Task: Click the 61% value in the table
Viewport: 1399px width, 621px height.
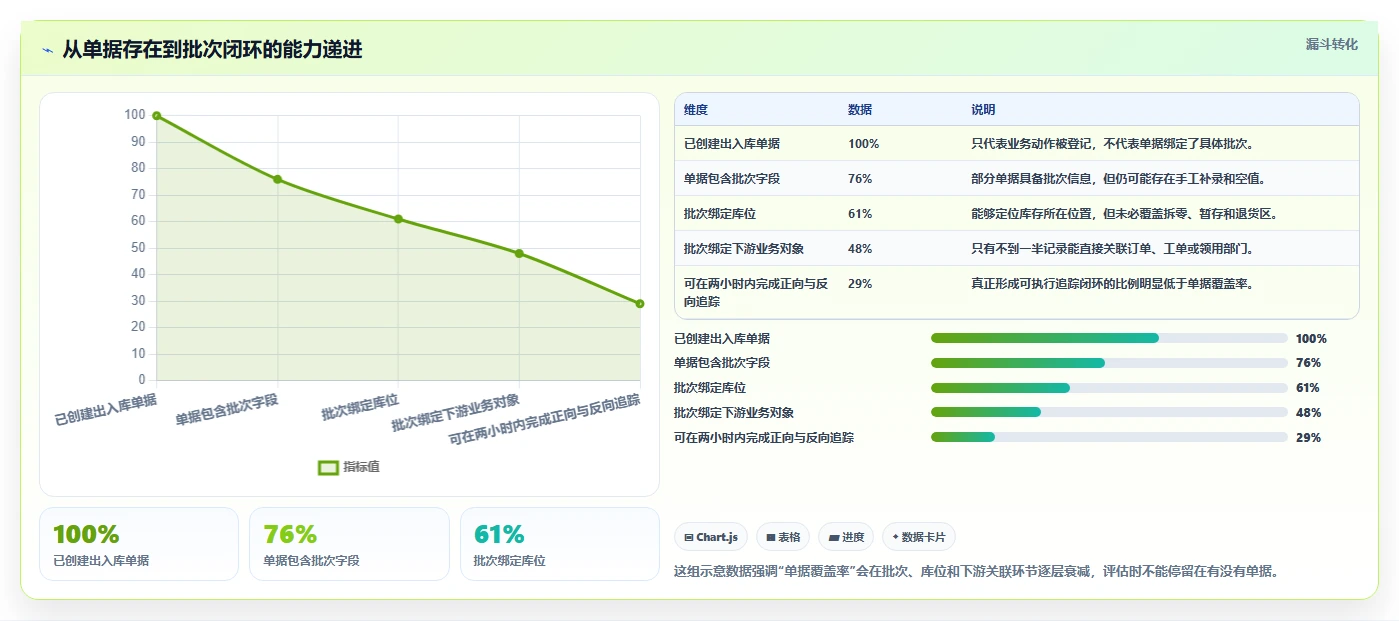Action: click(x=860, y=214)
